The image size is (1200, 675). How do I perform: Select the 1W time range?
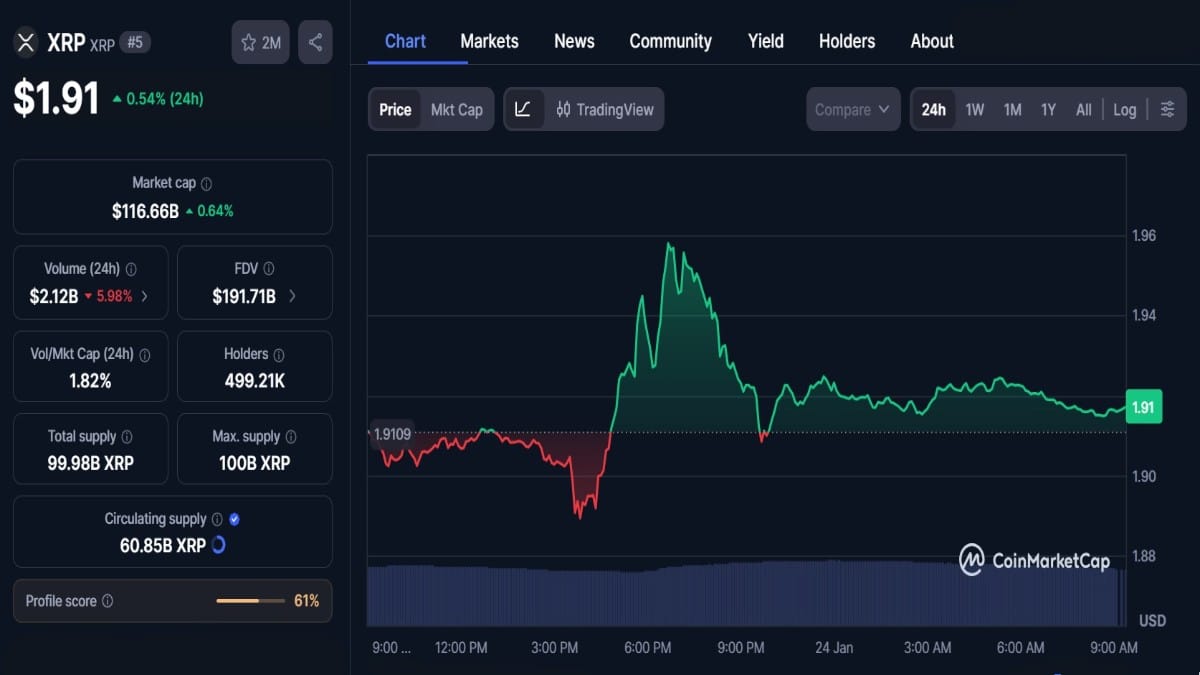[975, 110]
